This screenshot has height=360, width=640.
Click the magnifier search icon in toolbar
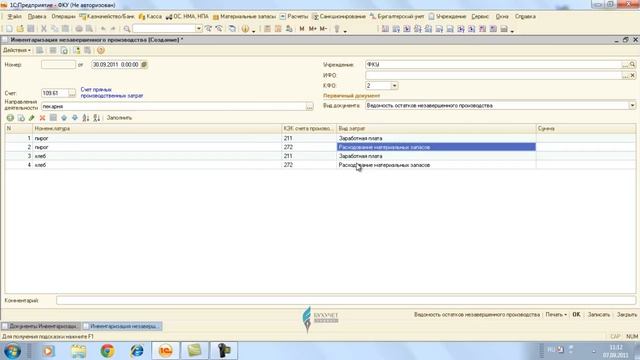(127, 29)
